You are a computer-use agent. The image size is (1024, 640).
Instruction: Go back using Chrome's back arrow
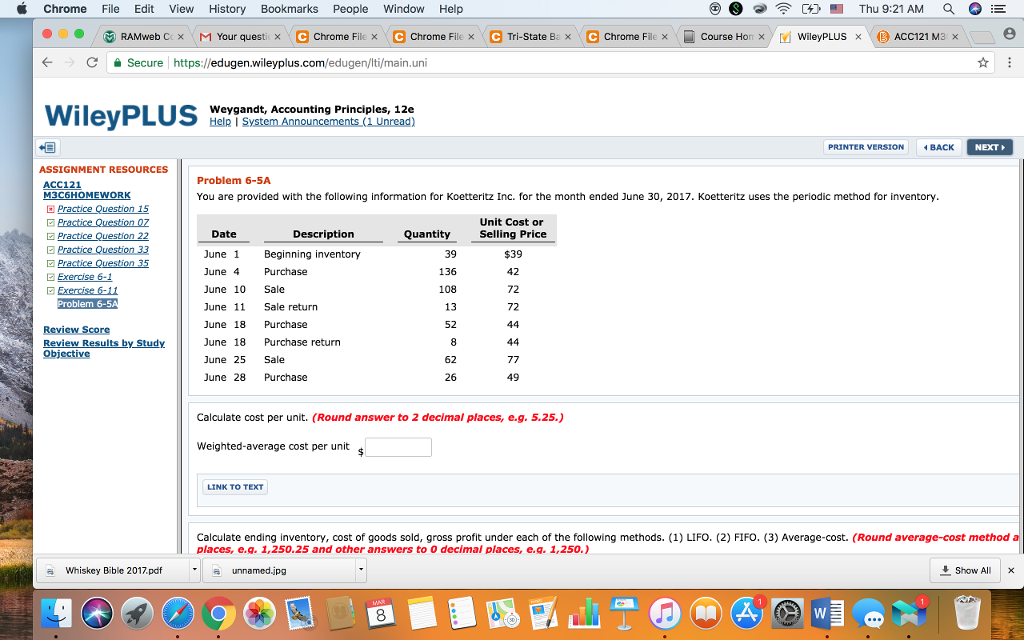click(x=47, y=63)
